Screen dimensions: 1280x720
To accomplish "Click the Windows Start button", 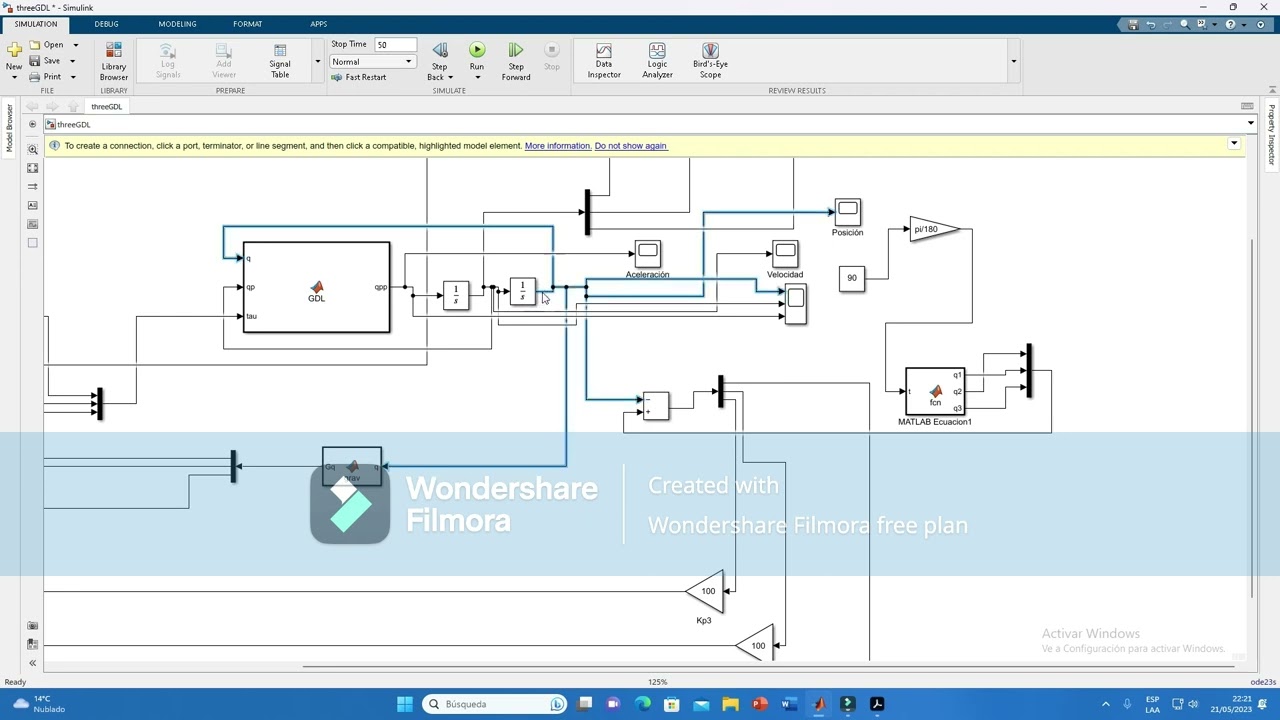I will click(x=405, y=704).
